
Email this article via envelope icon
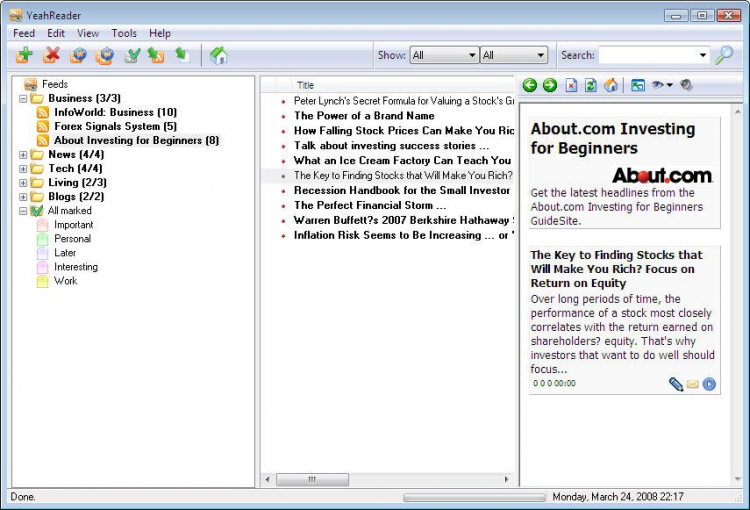click(x=693, y=384)
